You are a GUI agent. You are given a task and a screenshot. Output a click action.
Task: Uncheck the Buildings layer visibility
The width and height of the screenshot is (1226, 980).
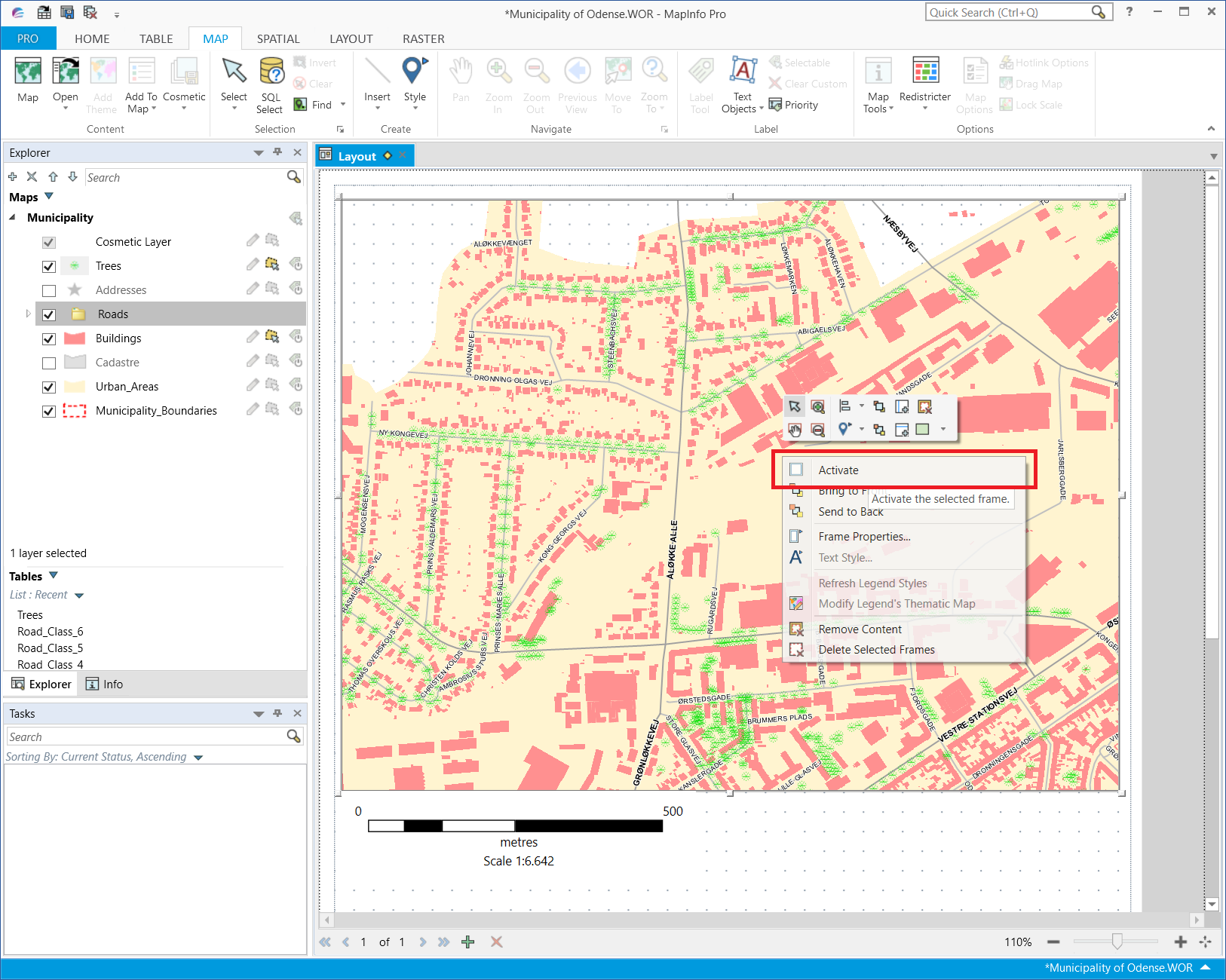click(49, 338)
